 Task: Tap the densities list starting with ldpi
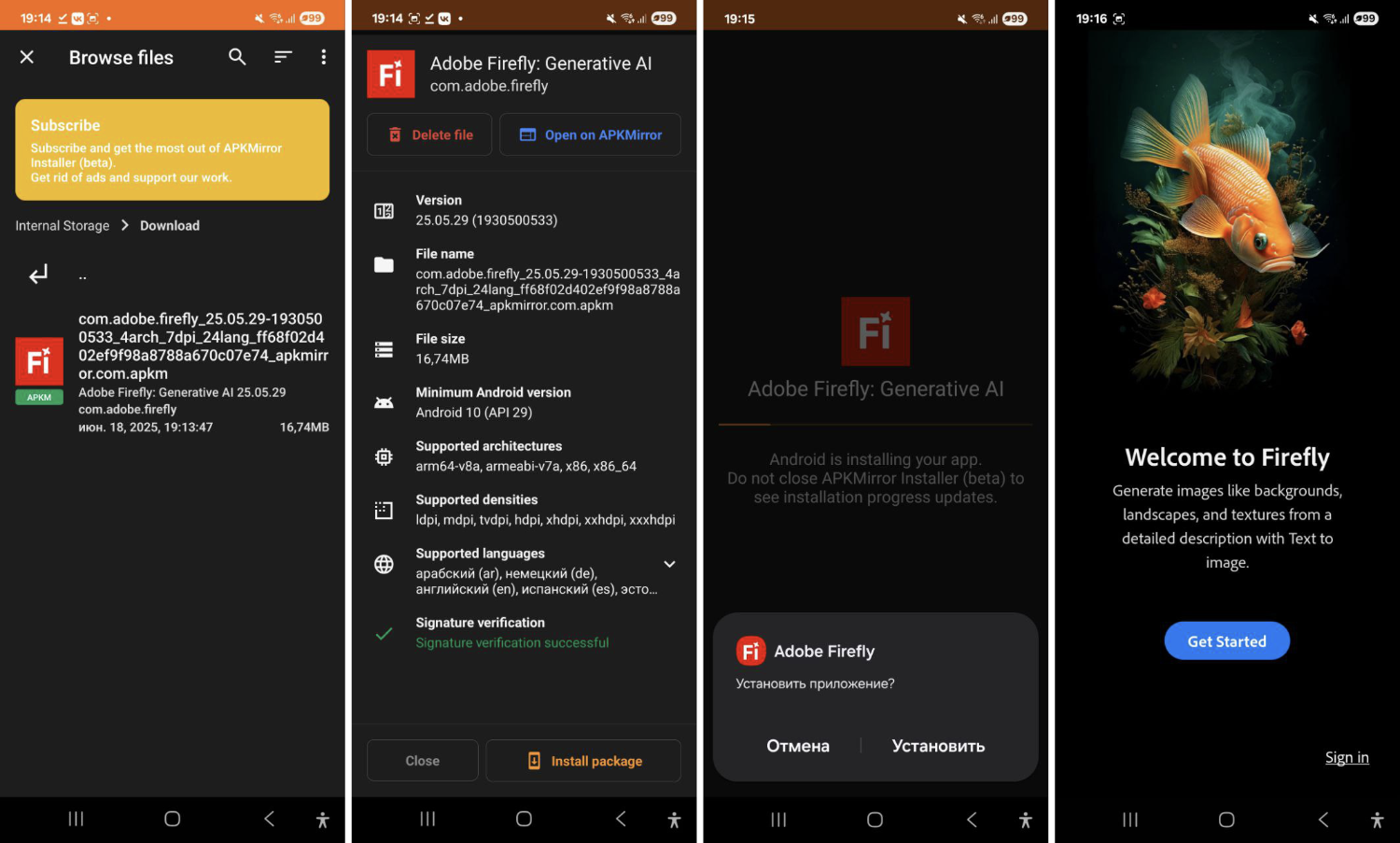click(545, 520)
